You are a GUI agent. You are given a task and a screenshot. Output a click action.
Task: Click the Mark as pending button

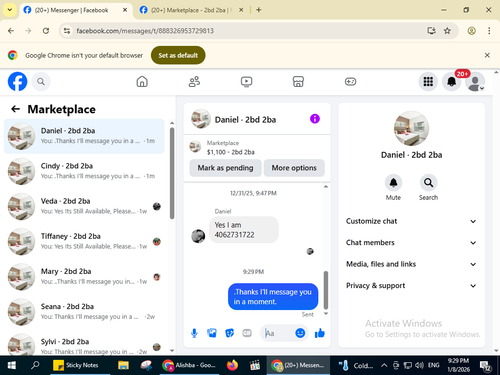point(225,168)
